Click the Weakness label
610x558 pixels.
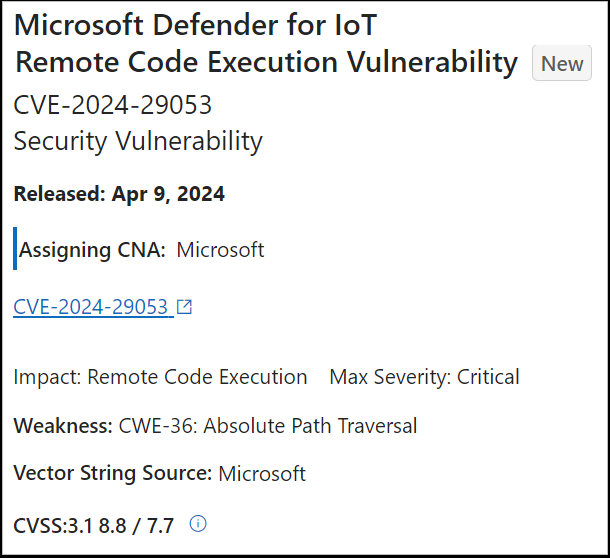(63, 425)
